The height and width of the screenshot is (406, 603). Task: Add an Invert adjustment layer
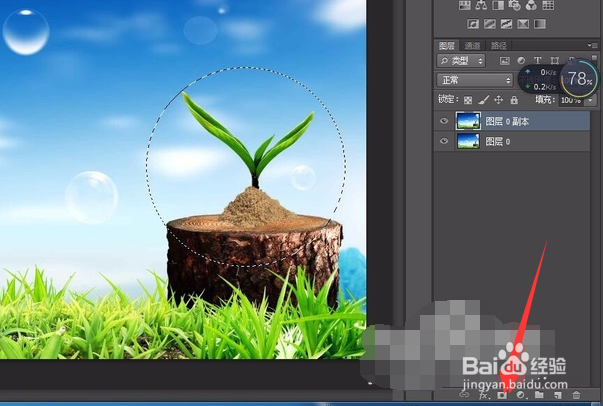tap(473, 24)
